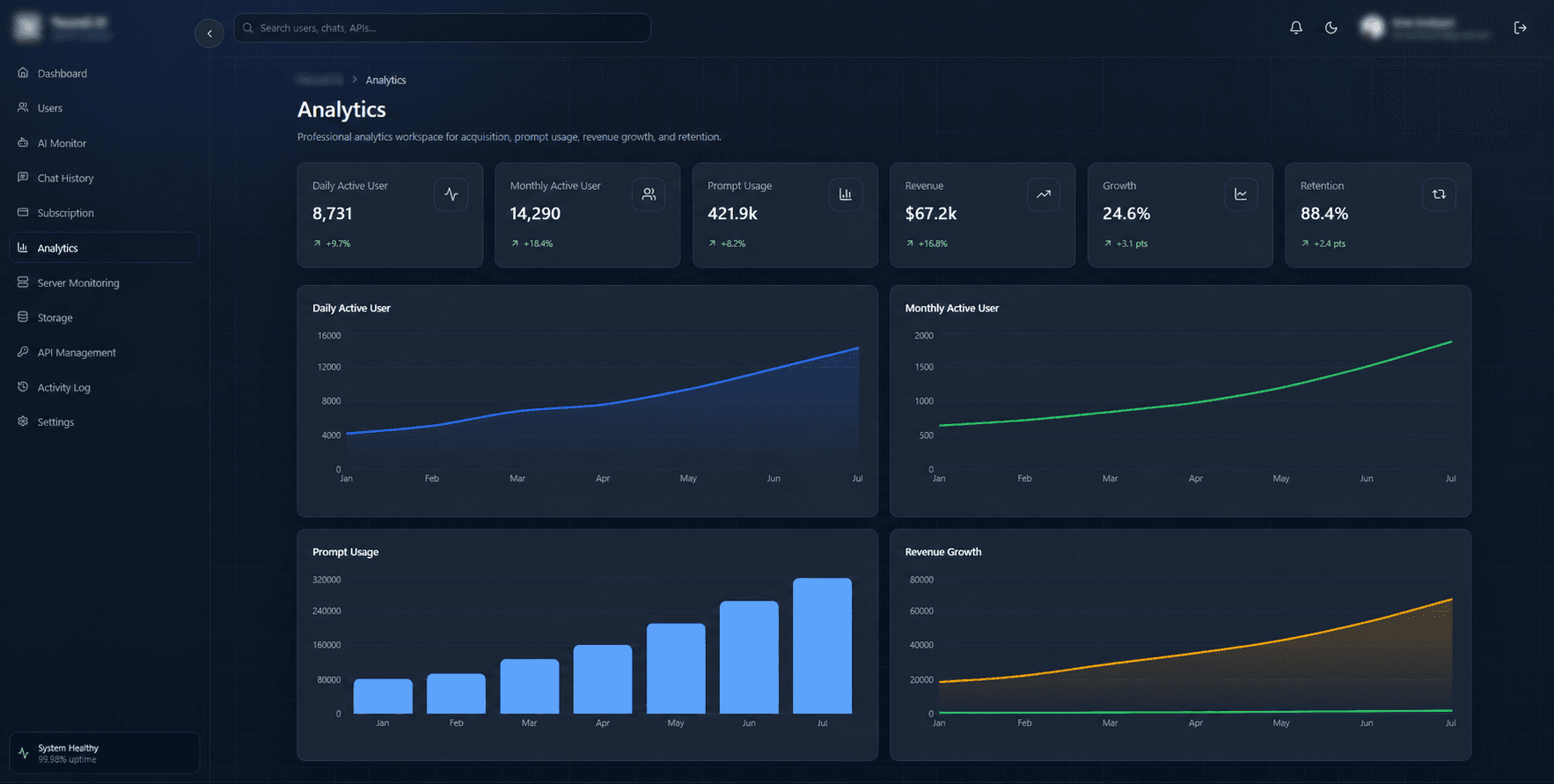Click the Dashboard home icon in sidebar
1554x784 pixels.
point(23,73)
